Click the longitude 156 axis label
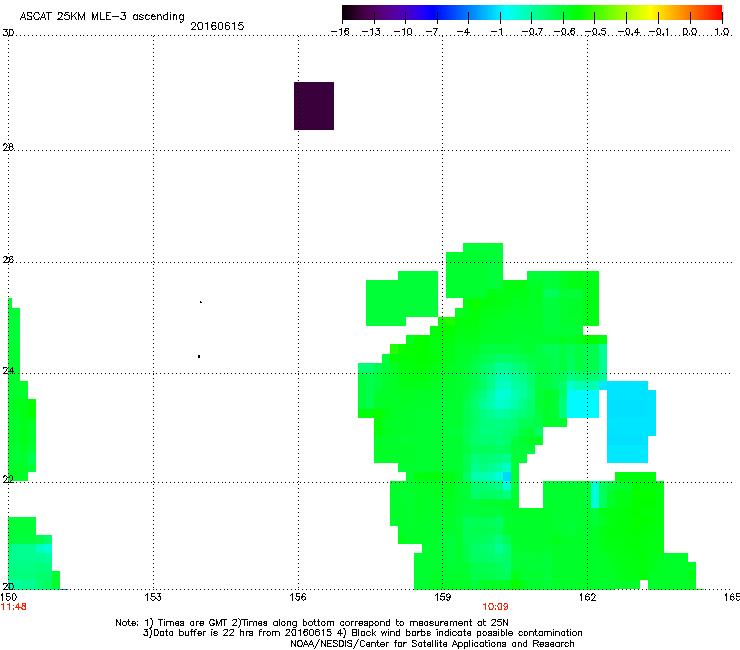The width and height of the screenshot is (740, 650). click(x=298, y=597)
